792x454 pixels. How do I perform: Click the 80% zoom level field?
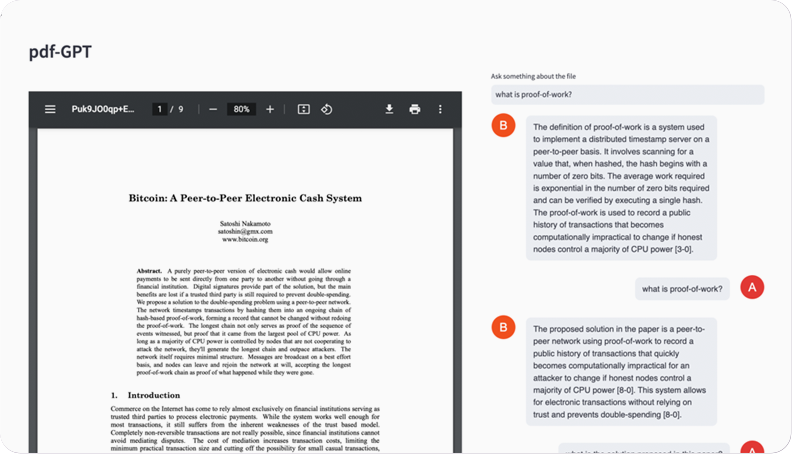pos(241,109)
